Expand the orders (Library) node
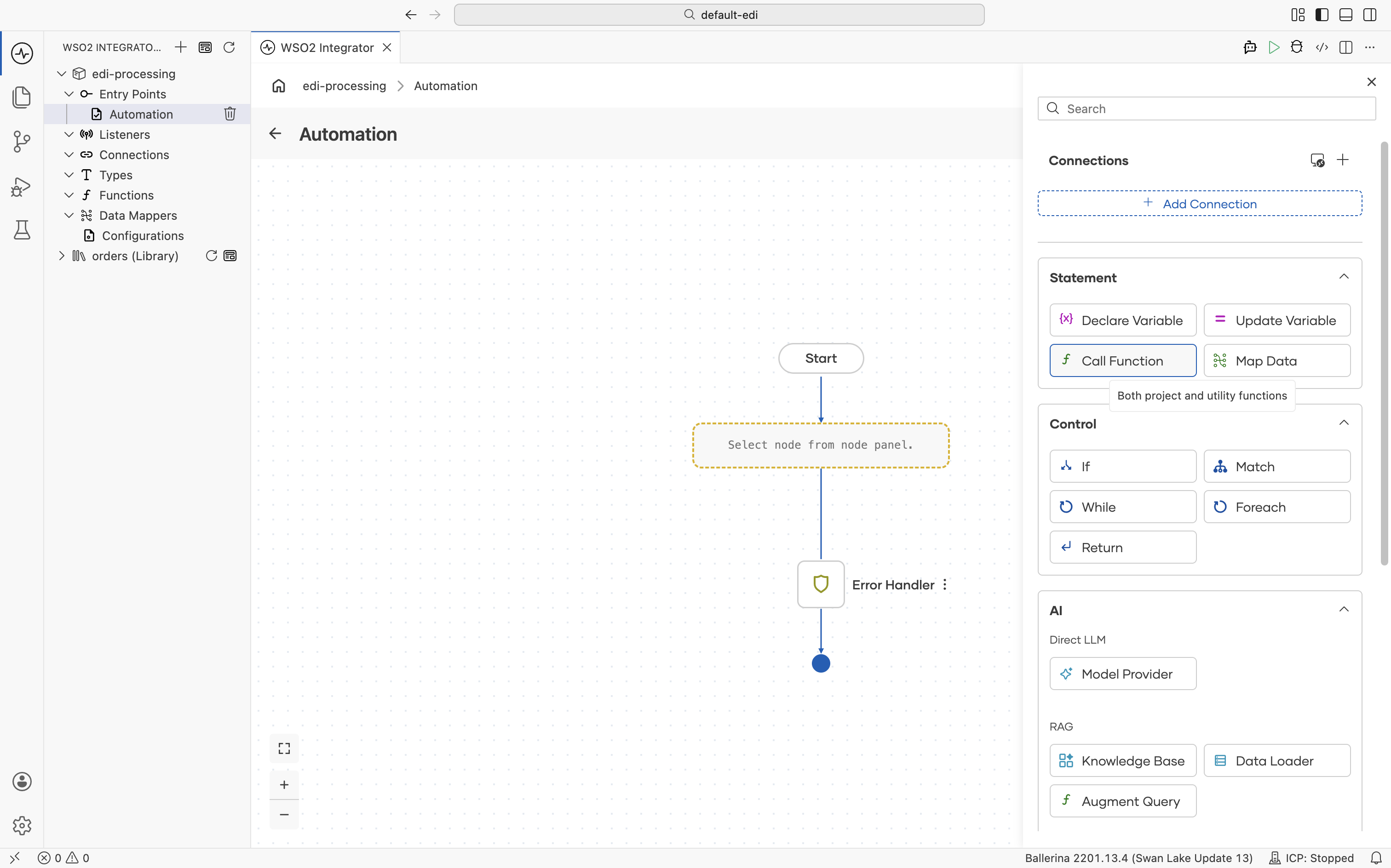 (x=62, y=256)
